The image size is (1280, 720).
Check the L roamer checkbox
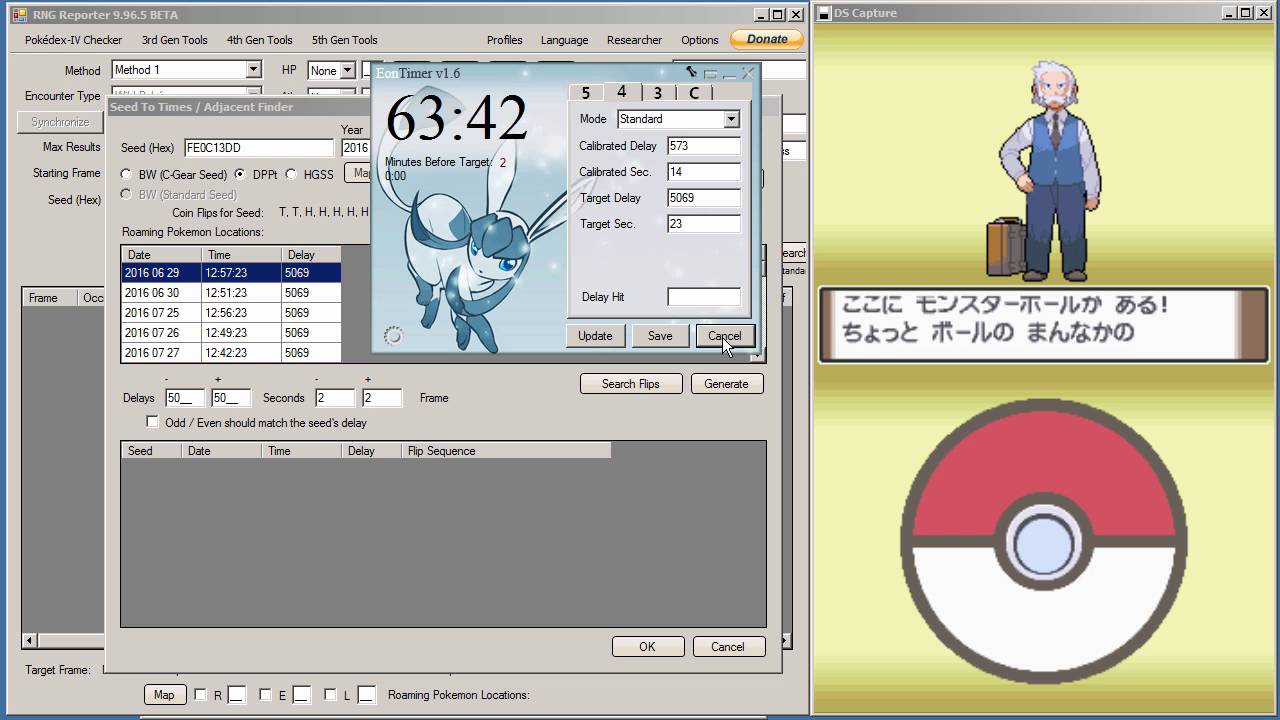click(331, 694)
